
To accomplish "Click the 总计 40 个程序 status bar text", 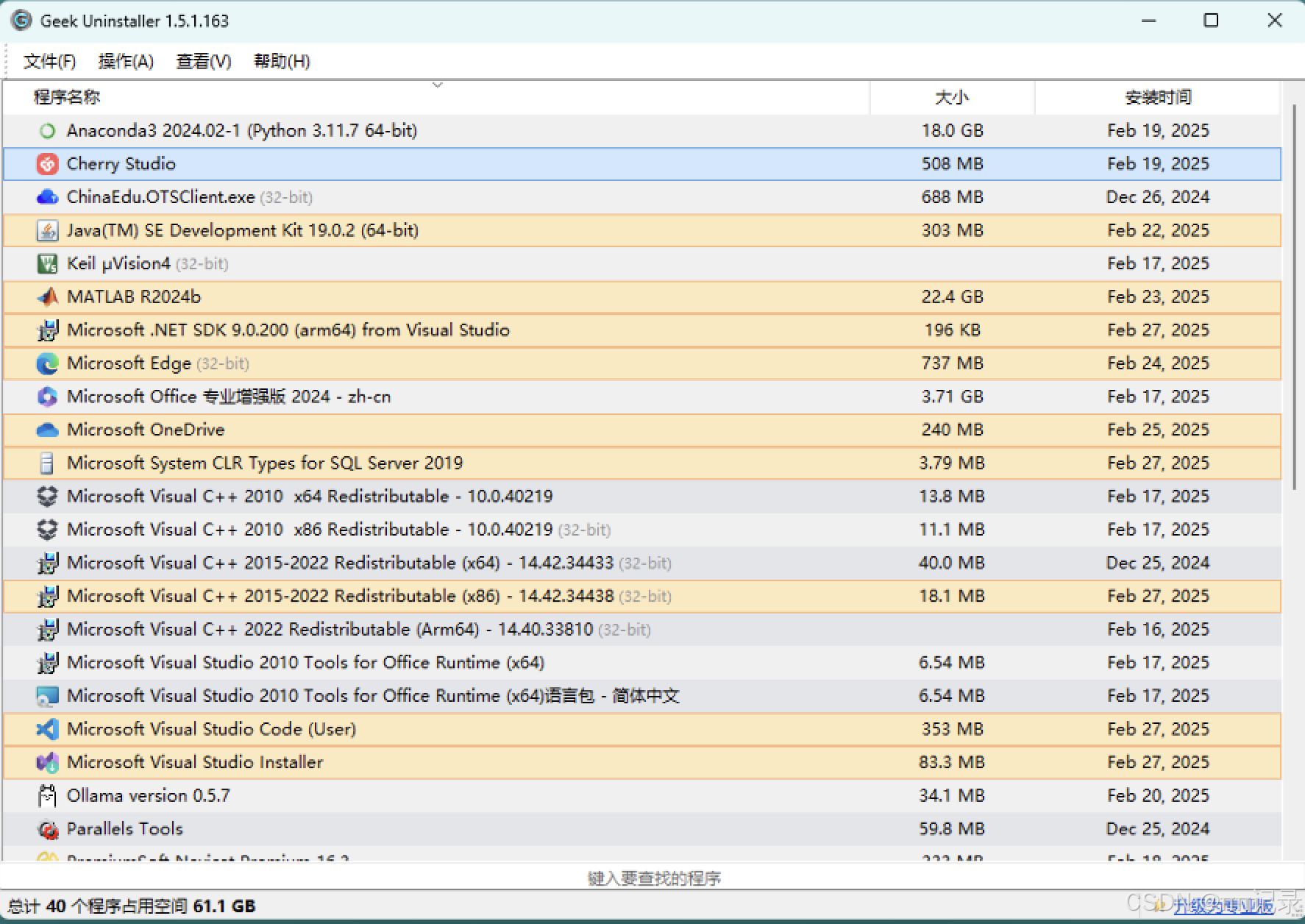I will tap(132, 906).
